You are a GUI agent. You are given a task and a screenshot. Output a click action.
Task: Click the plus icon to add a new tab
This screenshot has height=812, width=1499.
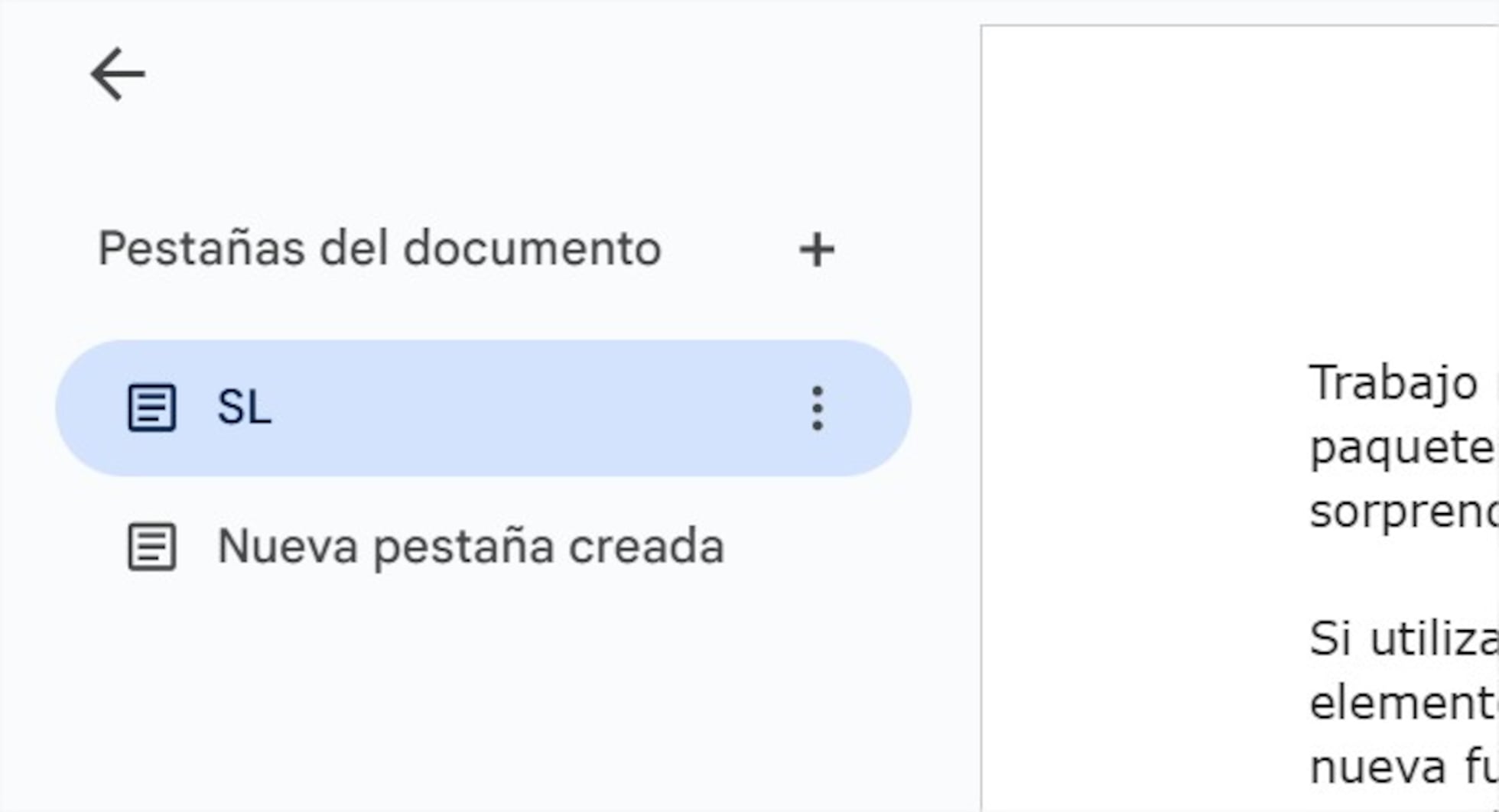point(818,251)
